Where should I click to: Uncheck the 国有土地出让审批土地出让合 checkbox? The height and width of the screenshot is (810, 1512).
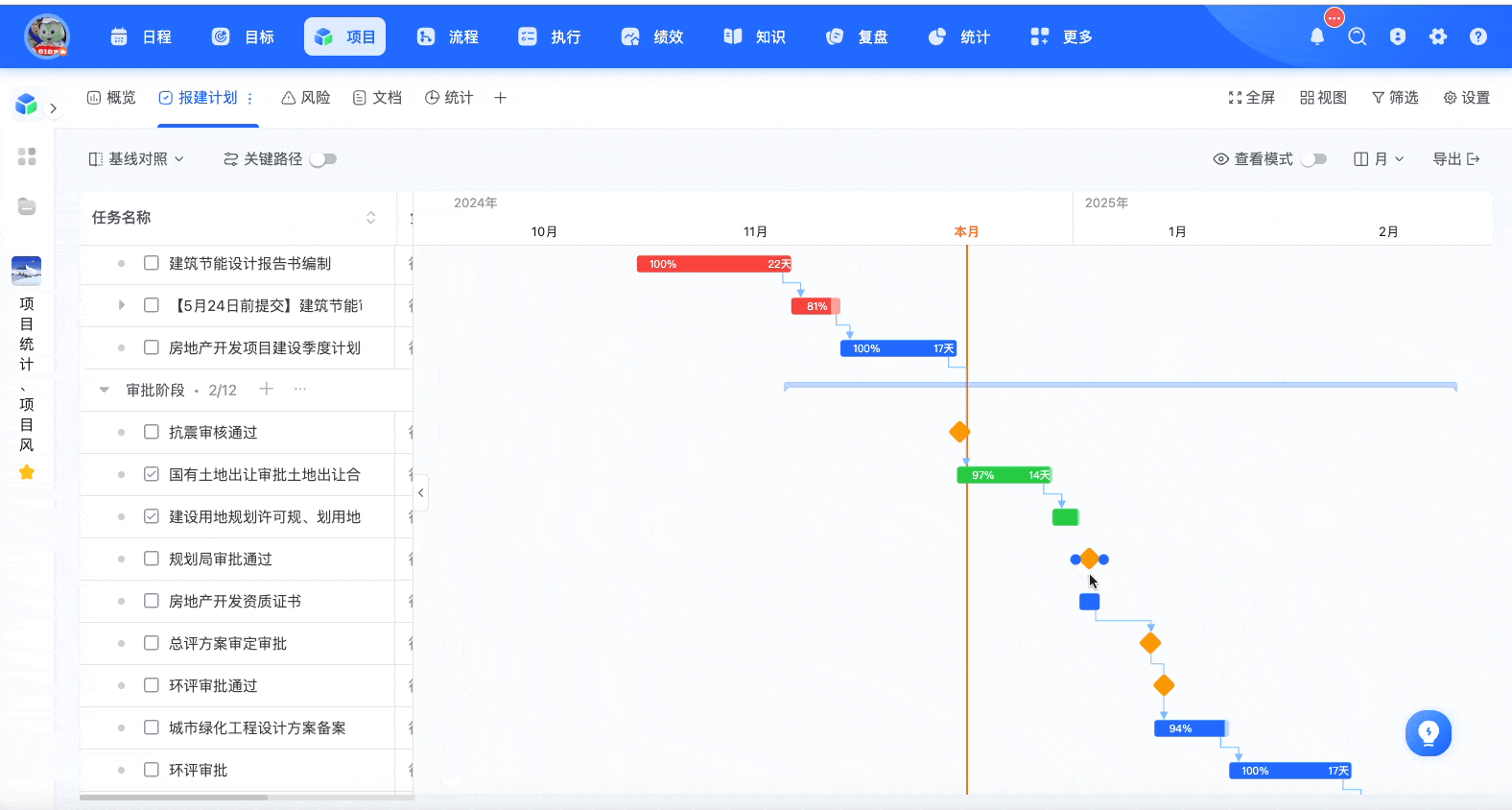pyautogui.click(x=152, y=474)
